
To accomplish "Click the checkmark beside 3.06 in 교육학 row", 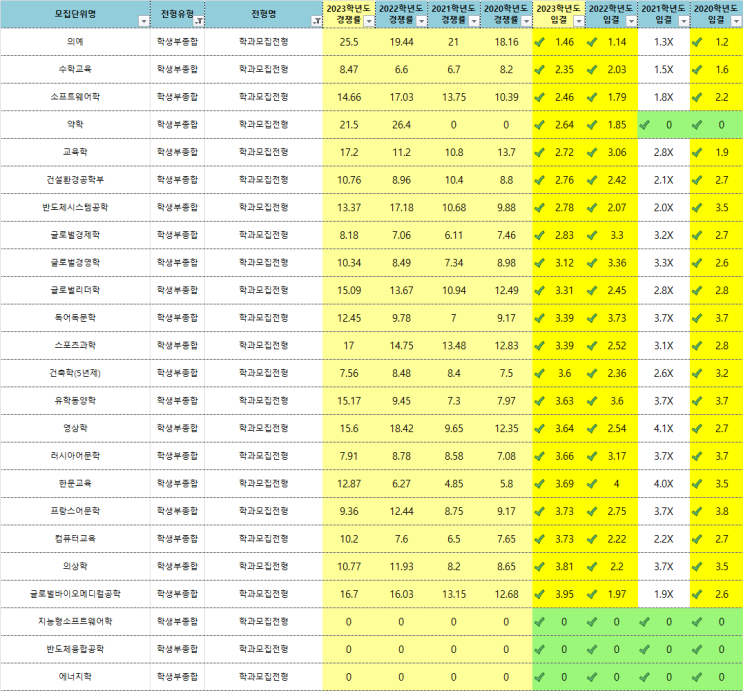I will pyautogui.click(x=592, y=153).
